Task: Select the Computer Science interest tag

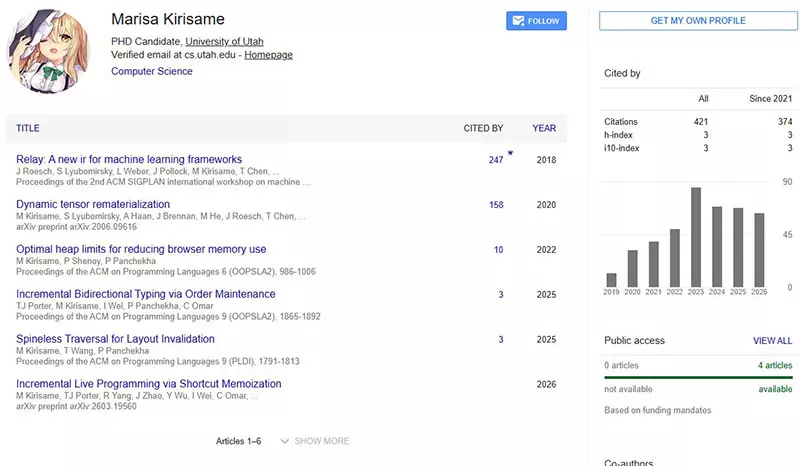Action: 152,71
